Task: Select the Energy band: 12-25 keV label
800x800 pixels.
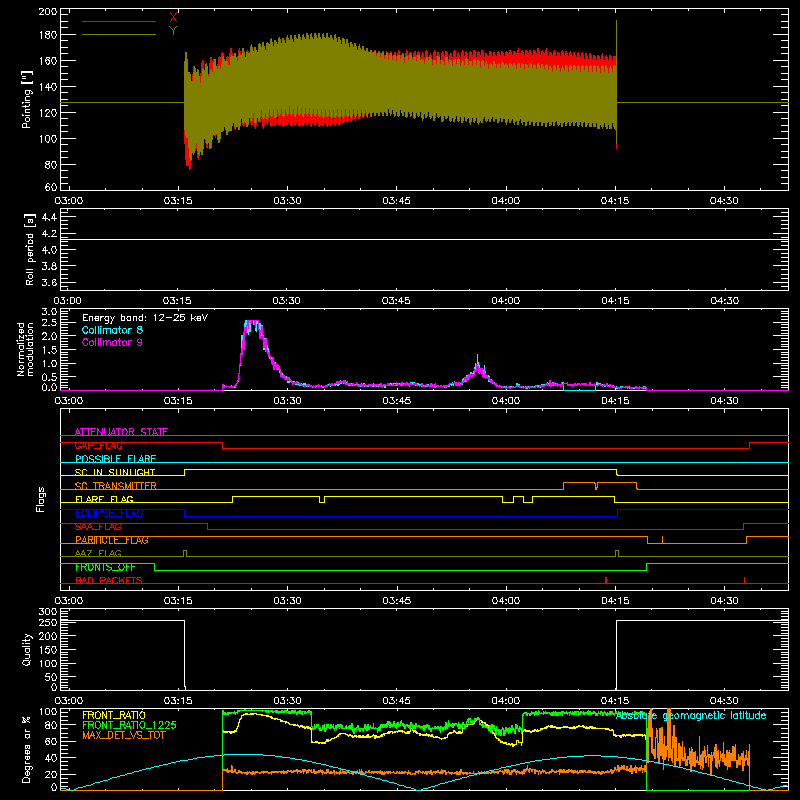Action: coord(145,318)
